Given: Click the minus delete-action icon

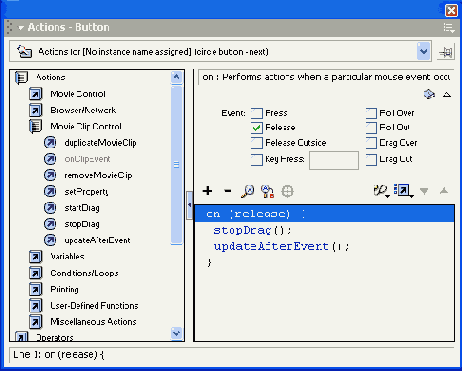Looking at the screenshot, I should point(228,191).
